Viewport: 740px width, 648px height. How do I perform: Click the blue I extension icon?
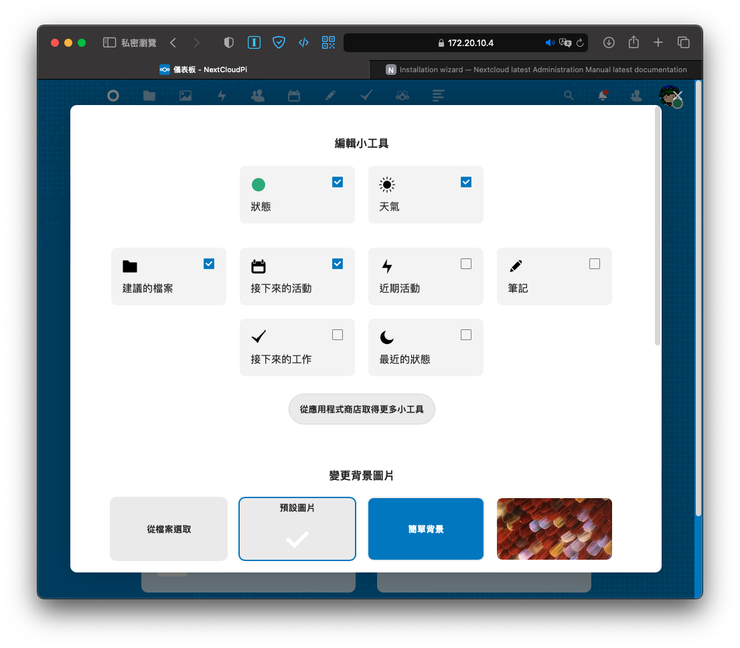click(254, 42)
